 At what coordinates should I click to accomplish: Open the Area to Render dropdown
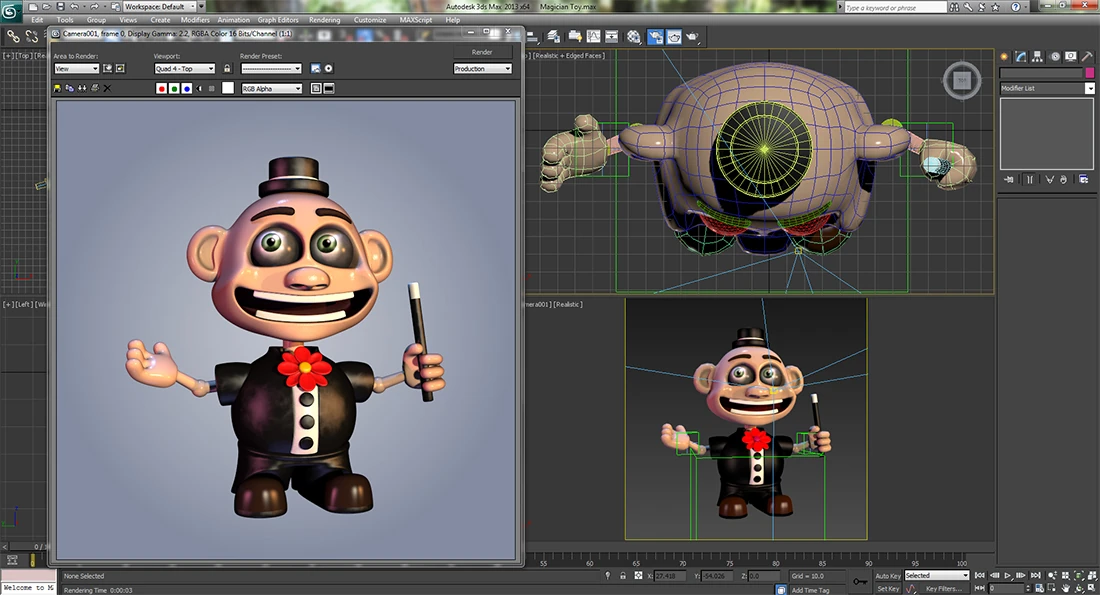(x=76, y=69)
